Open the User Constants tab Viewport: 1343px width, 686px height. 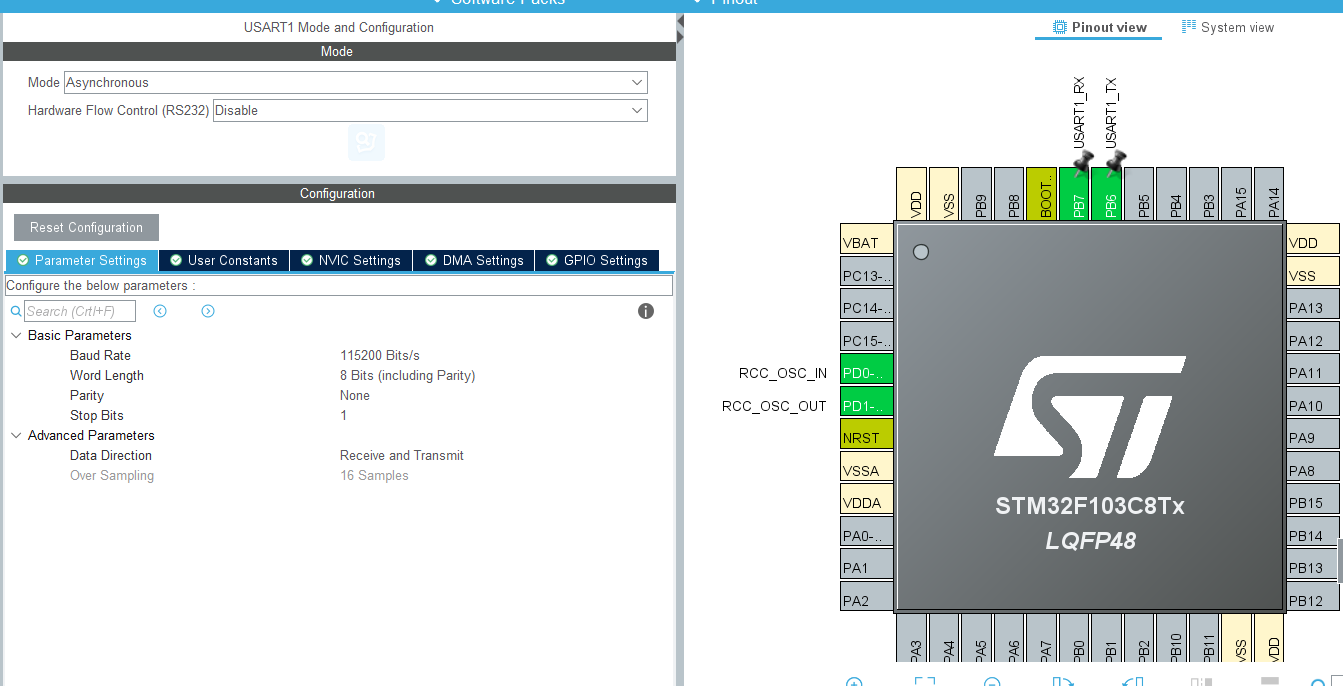pyautogui.click(x=224, y=260)
